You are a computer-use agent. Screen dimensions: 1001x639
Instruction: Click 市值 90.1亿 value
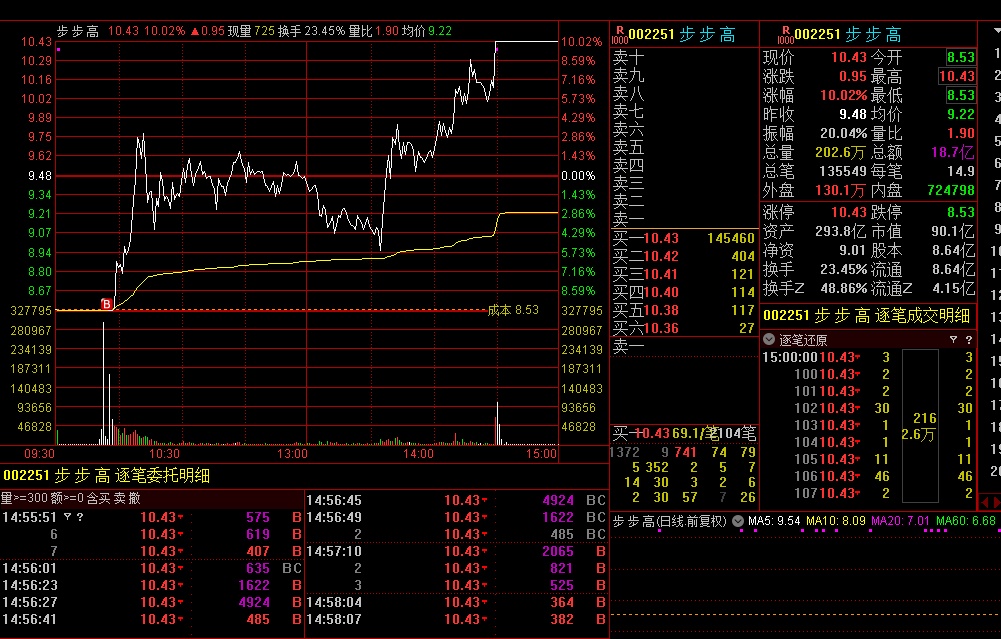pos(952,231)
